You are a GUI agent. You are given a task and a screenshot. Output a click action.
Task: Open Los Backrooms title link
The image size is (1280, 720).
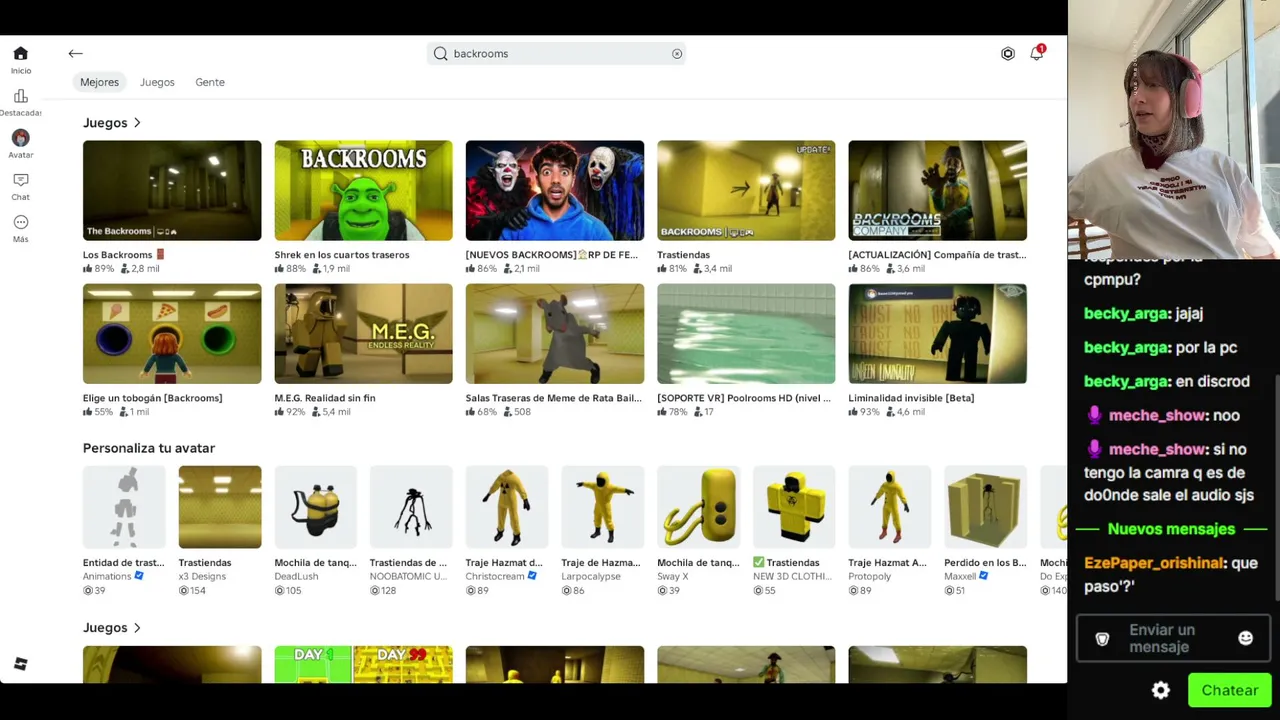(x=124, y=255)
